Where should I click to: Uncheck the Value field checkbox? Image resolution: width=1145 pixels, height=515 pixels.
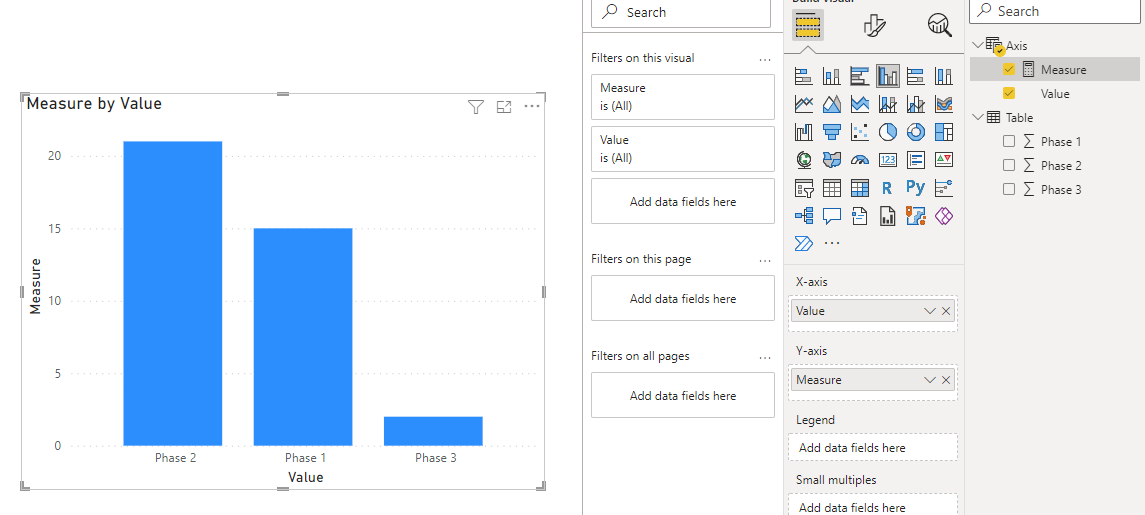click(1009, 94)
